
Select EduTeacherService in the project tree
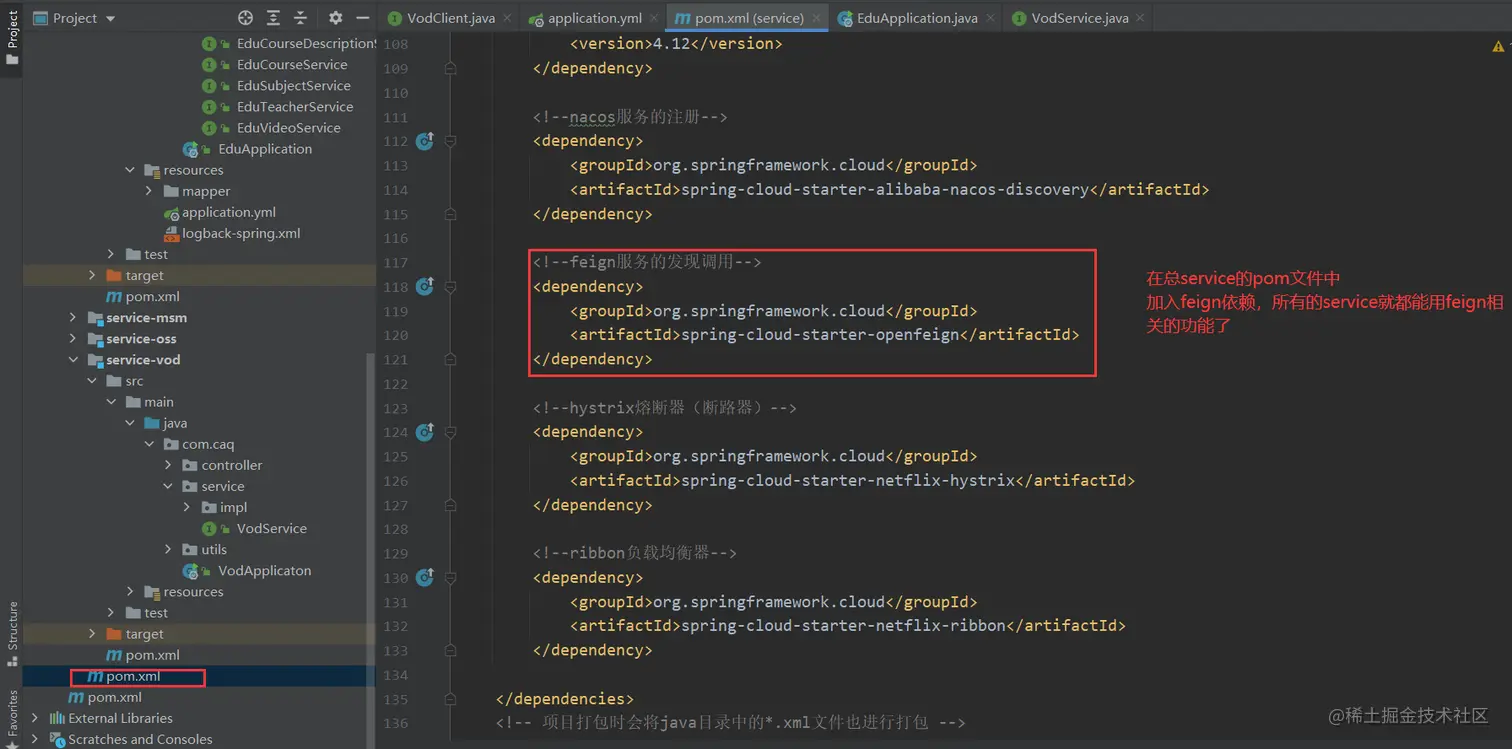tap(295, 106)
